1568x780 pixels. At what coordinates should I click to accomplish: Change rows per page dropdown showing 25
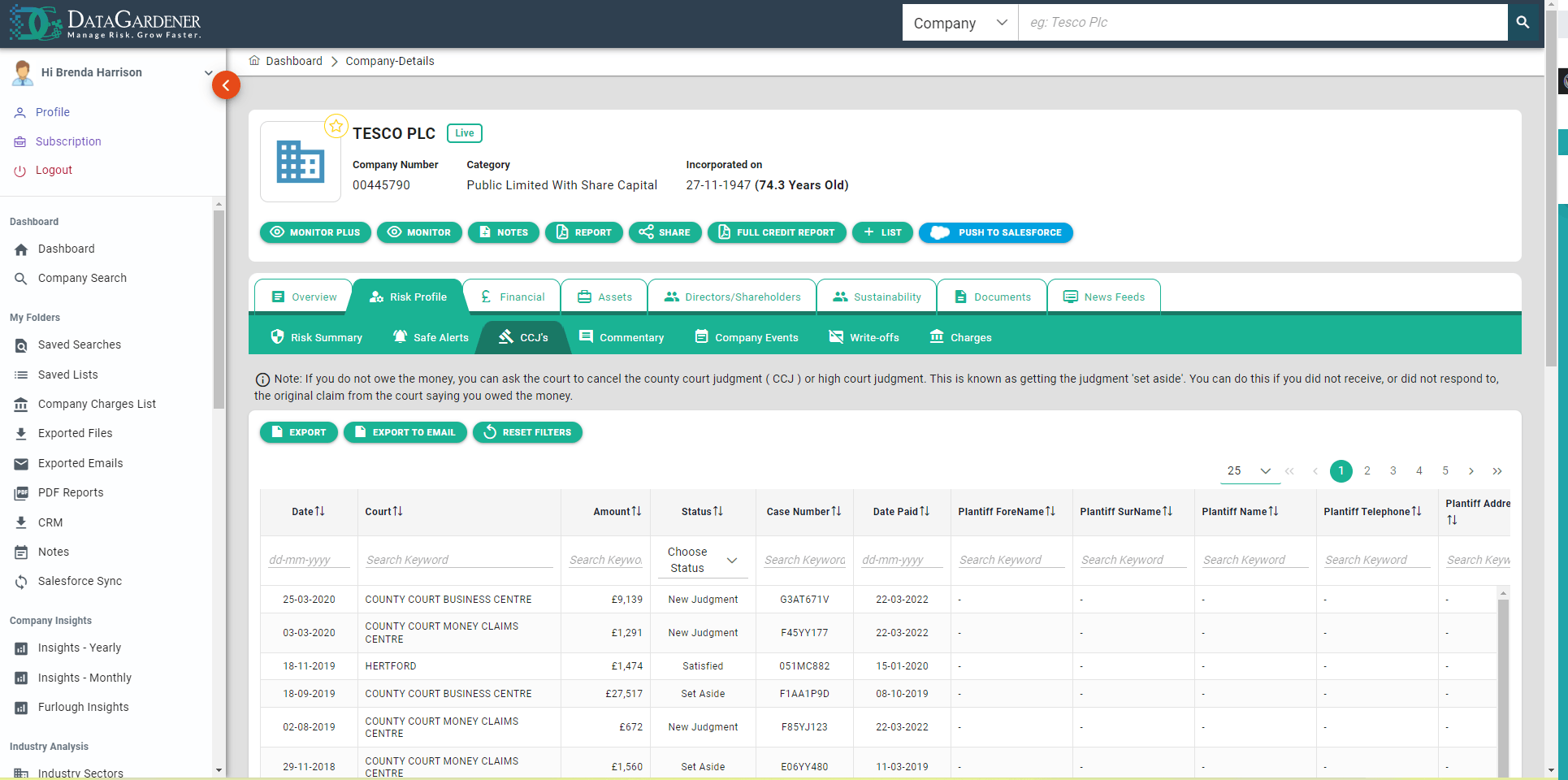point(1250,471)
